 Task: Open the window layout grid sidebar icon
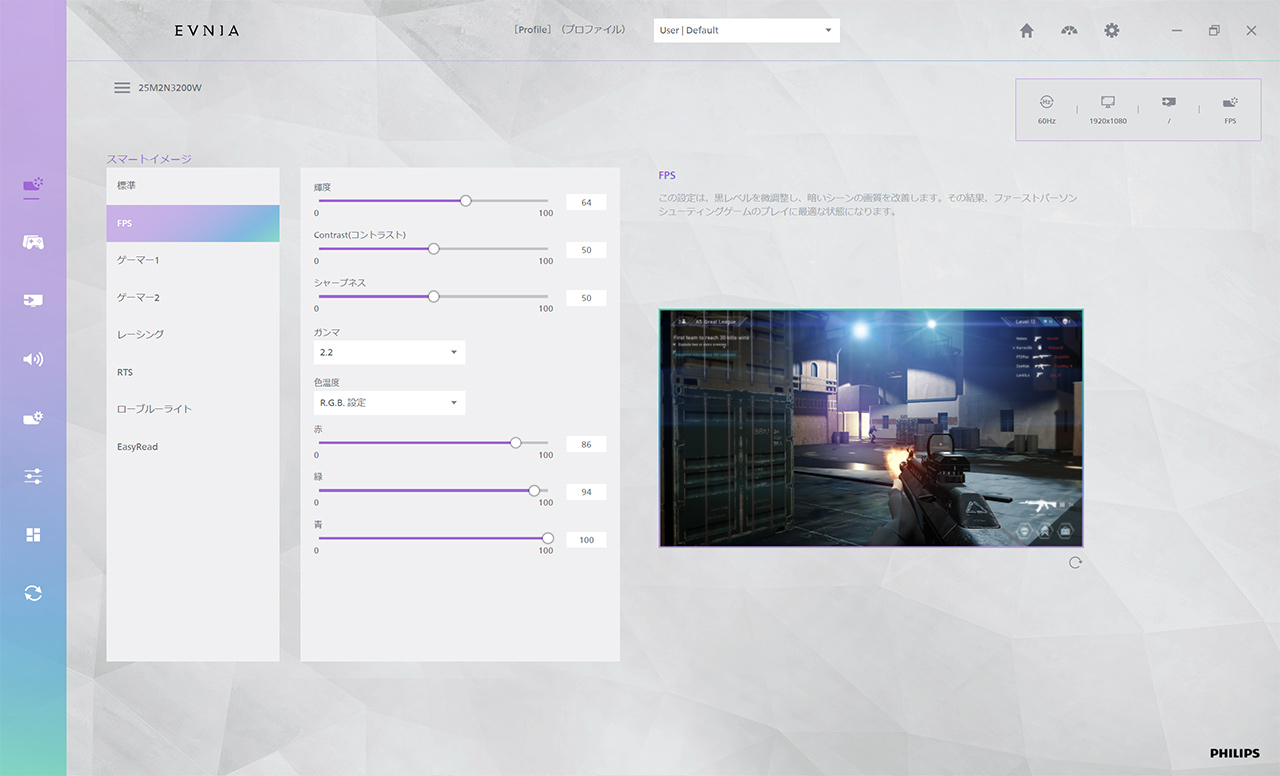(x=33, y=535)
